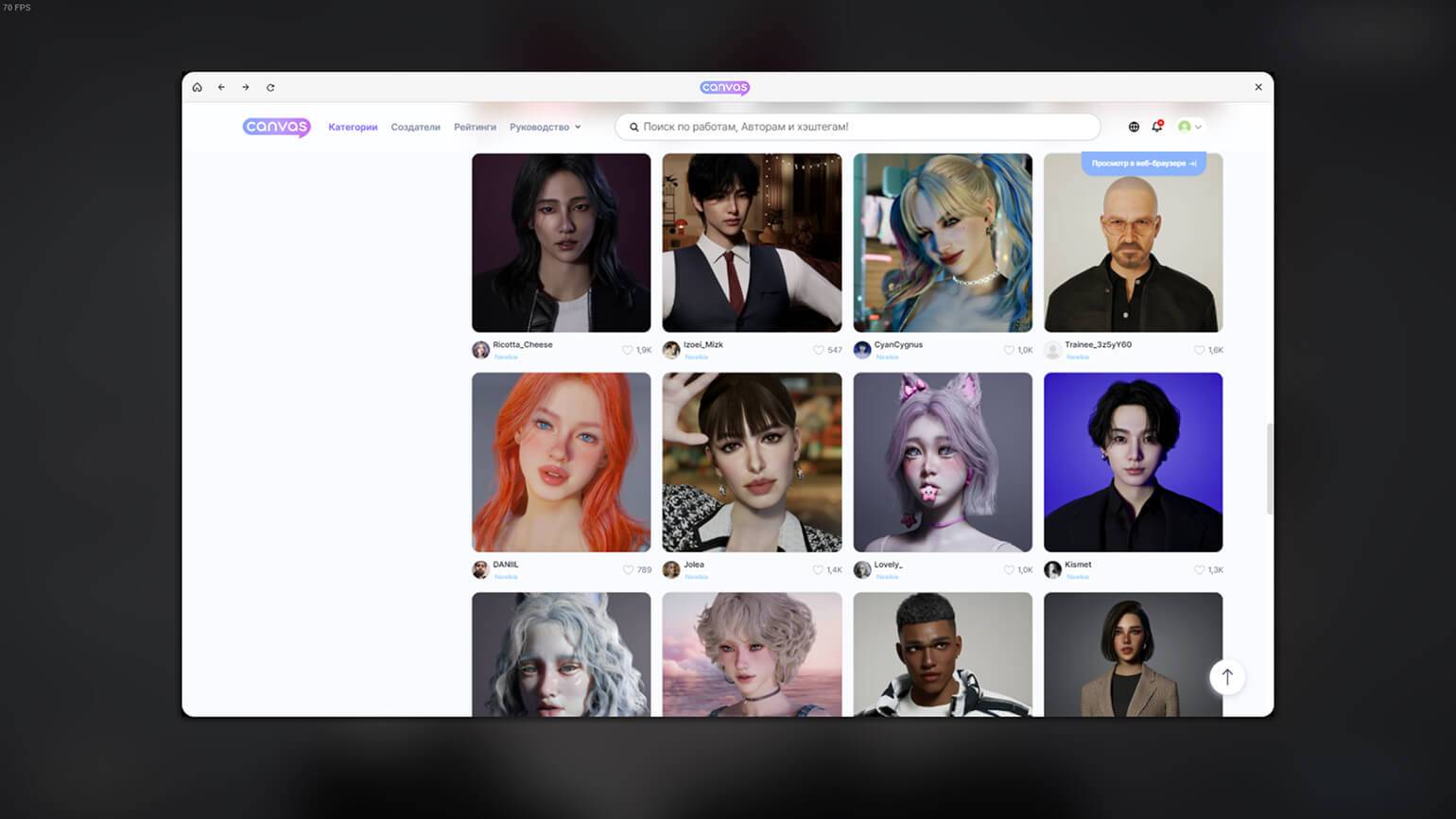
Task: Go forward with the right arrow icon
Action: [x=246, y=87]
